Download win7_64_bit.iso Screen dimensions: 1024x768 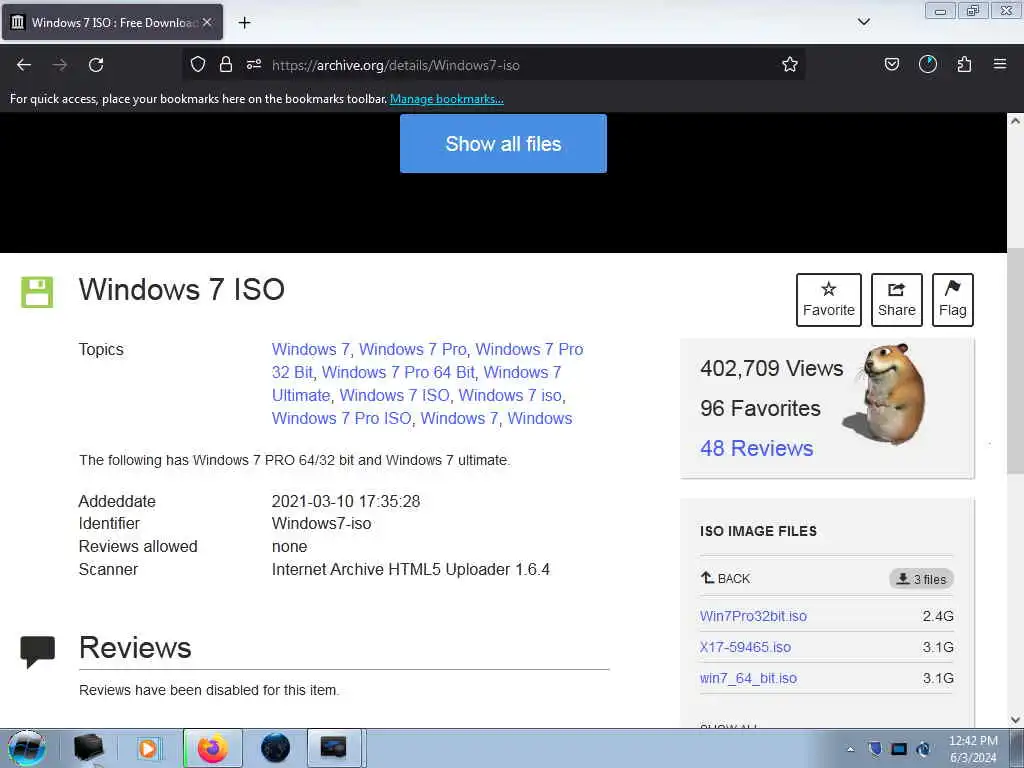tap(748, 678)
